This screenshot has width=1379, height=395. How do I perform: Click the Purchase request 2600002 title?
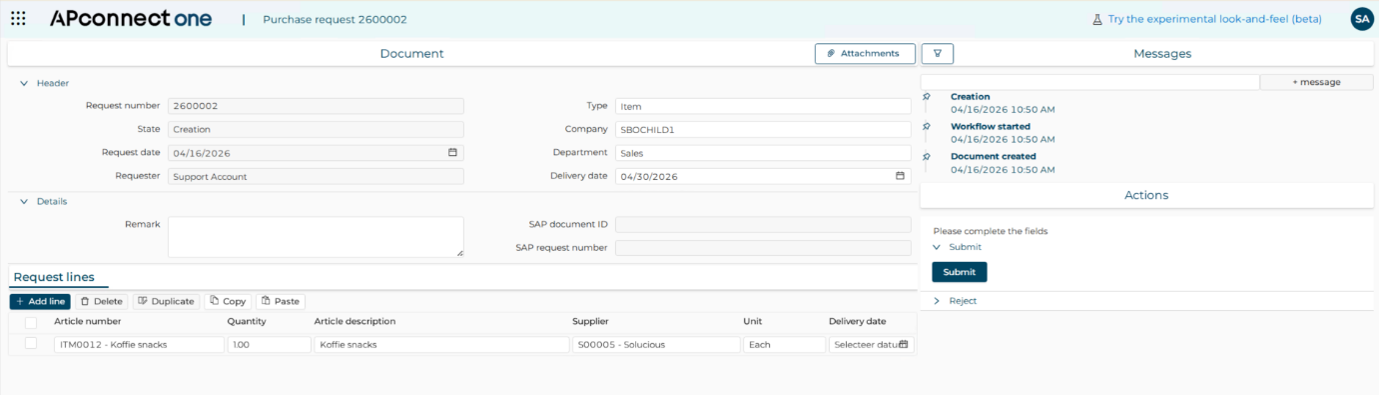coord(335,19)
